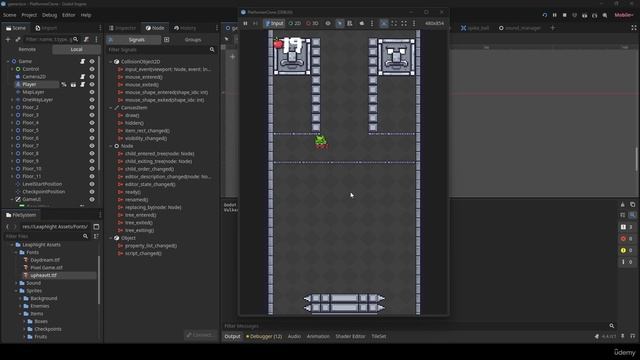
Task: Click the Input button in game toolbar
Action: click(x=274, y=24)
